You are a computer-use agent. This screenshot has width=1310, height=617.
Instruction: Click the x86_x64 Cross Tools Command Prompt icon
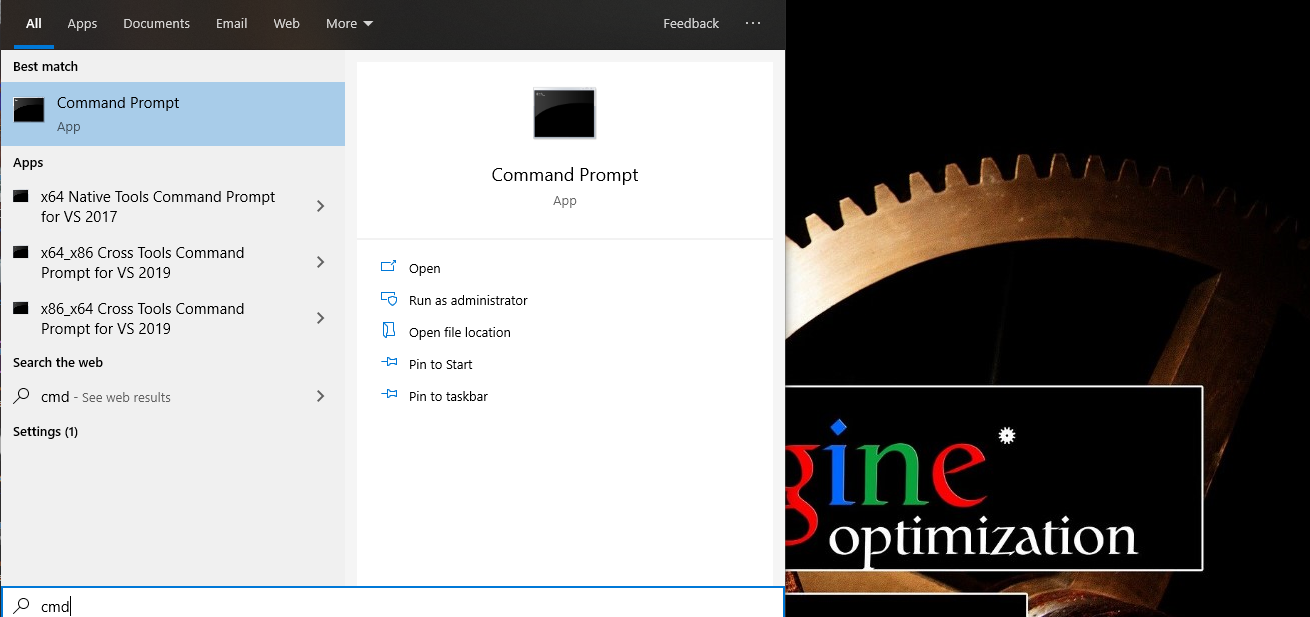[x=21, y=309]
